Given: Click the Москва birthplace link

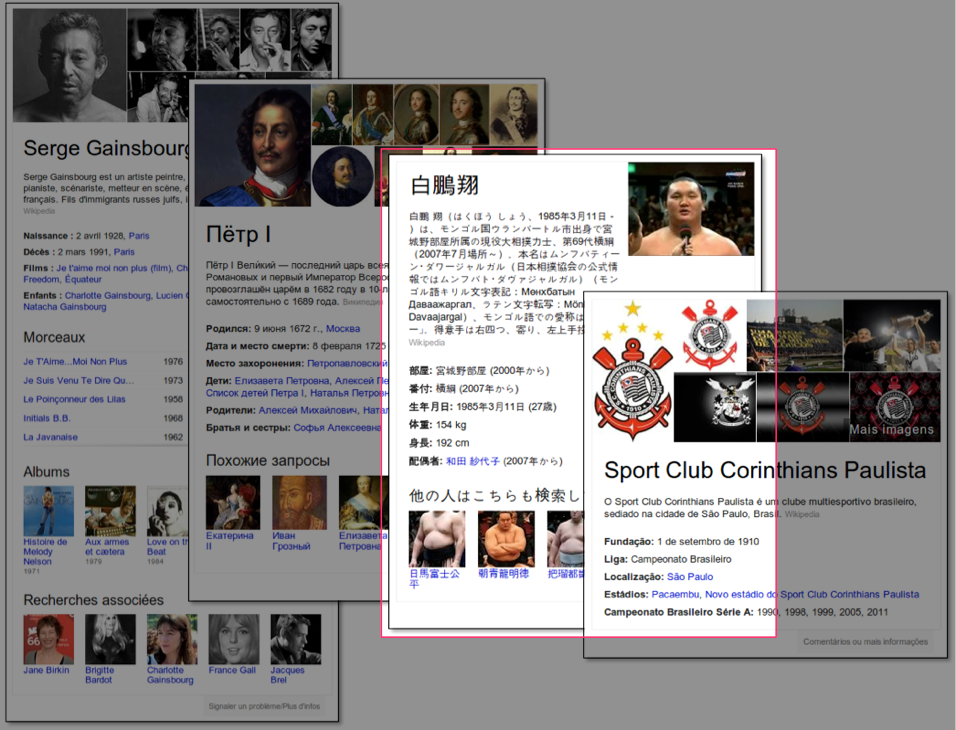Looking at the screenshot, I should (343, 329).
